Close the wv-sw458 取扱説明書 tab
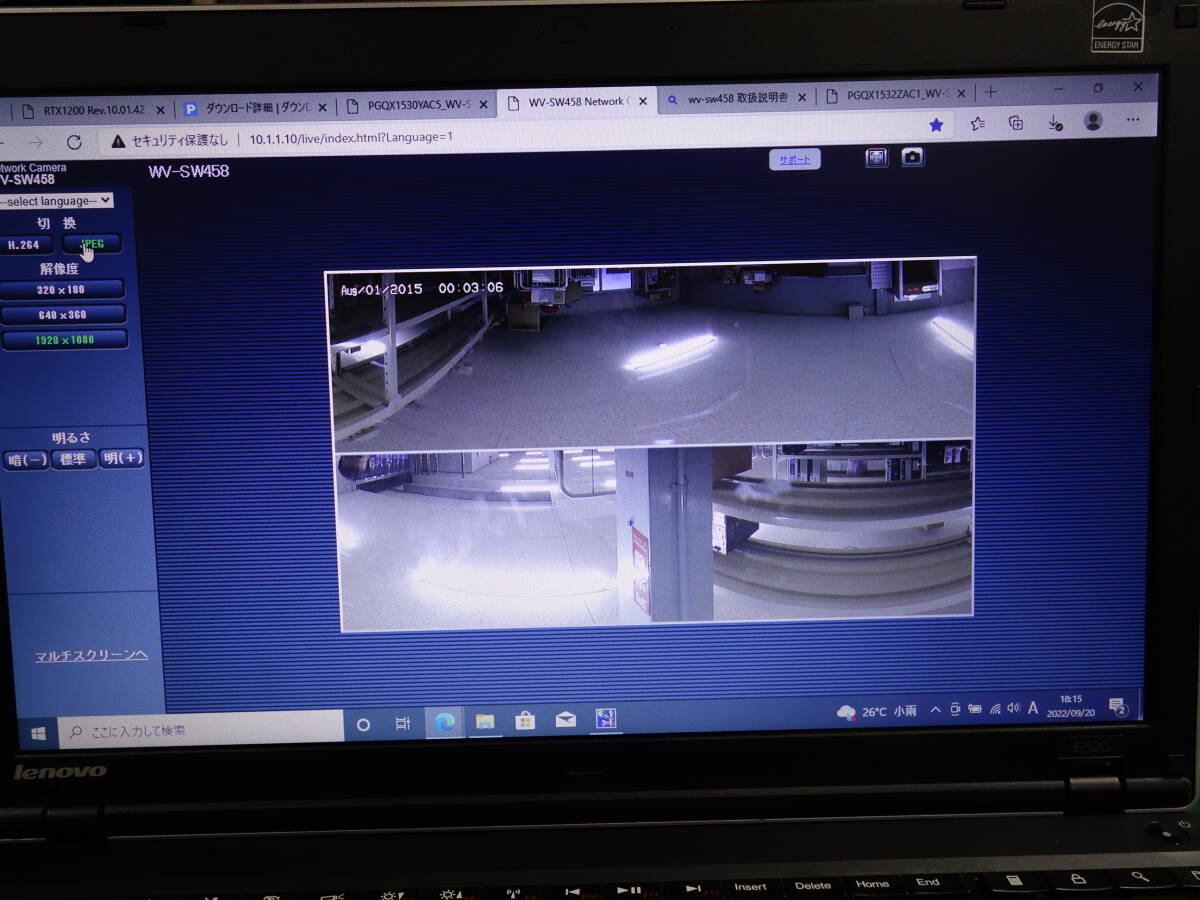The width and height of the screenshot is (1200, 900). pos(802,97)
